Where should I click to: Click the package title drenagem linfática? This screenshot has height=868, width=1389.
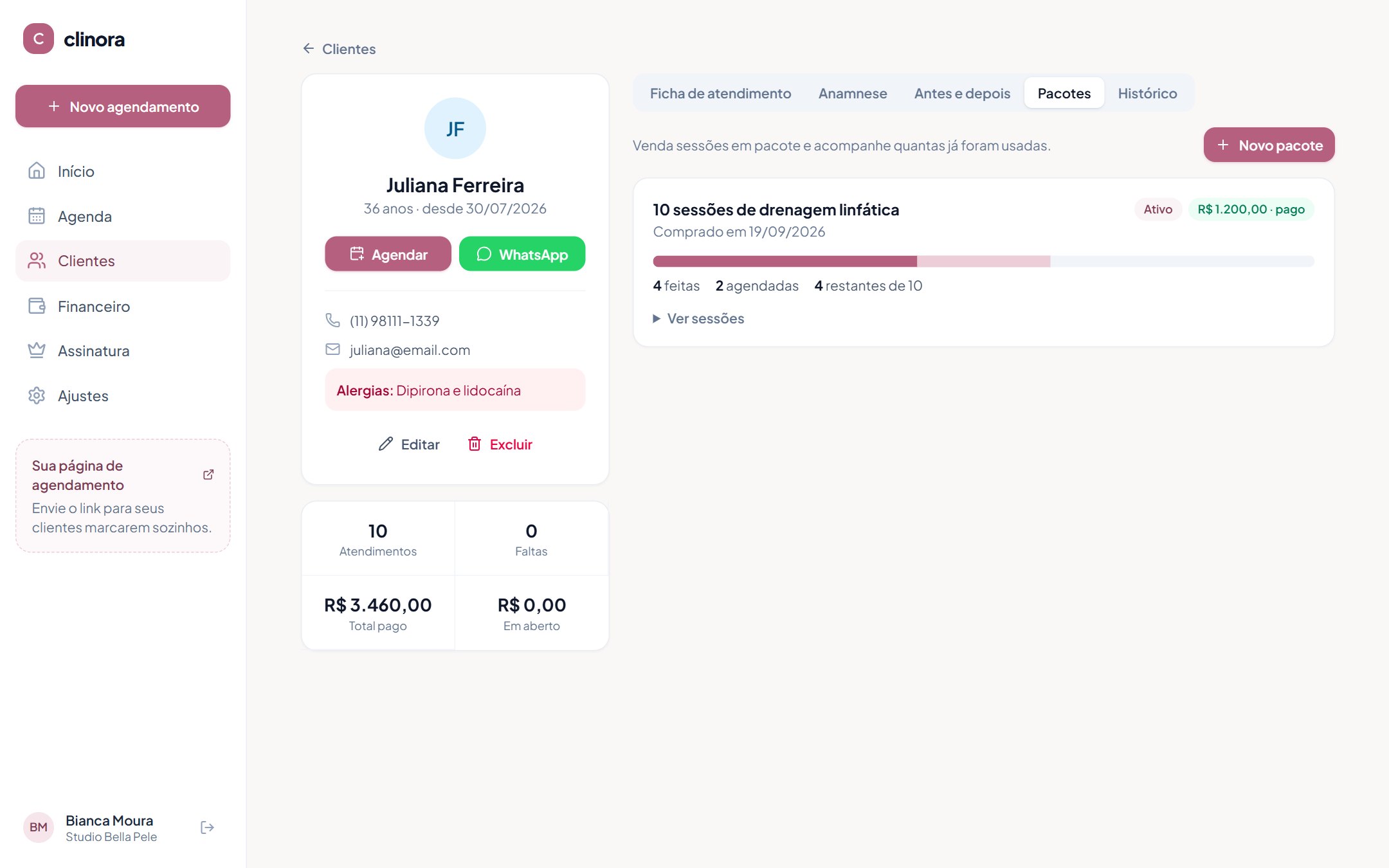click(x=776, y=210)
